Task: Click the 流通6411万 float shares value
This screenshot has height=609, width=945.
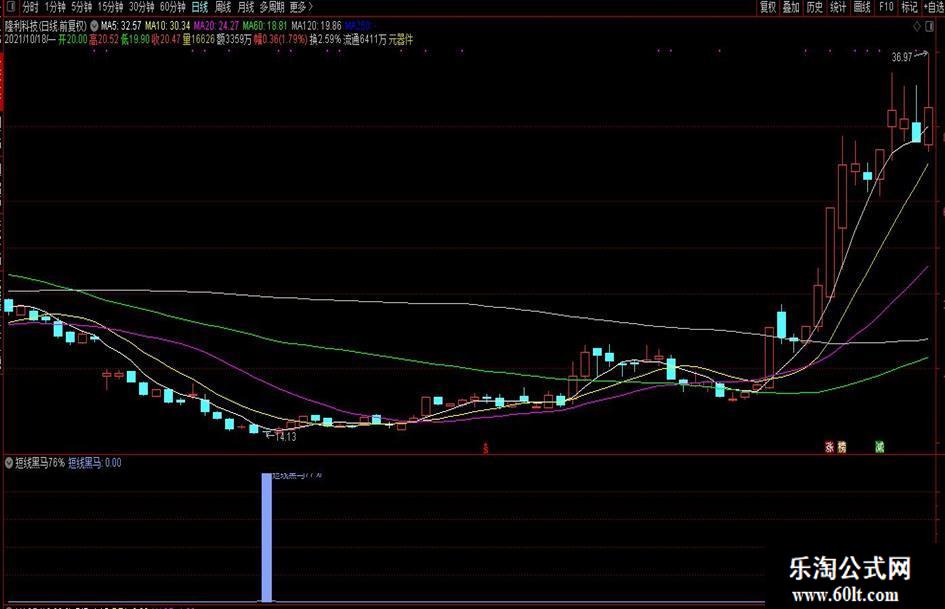Action: (x=365, y=40)
